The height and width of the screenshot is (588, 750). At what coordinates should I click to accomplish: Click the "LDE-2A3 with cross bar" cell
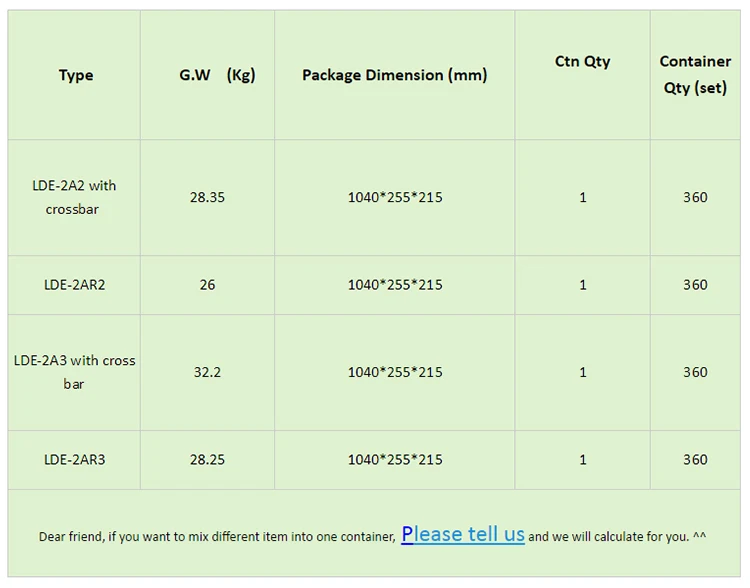tap(74, 372)
